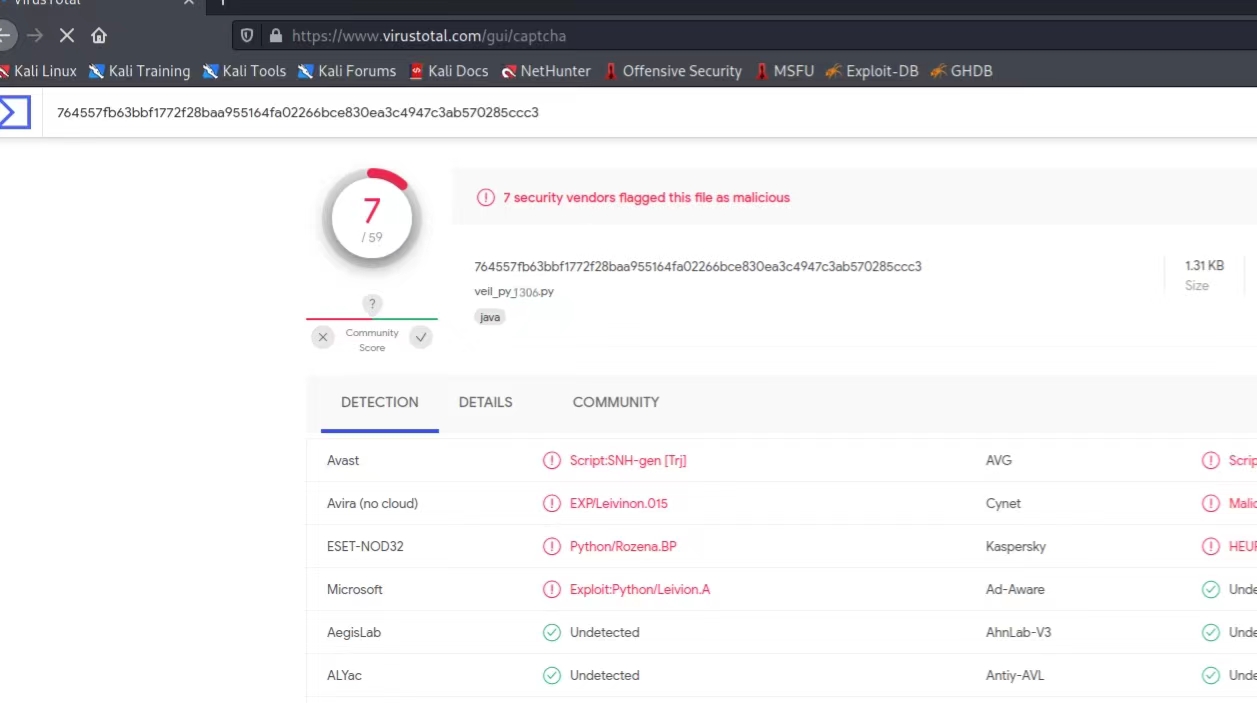Viewport: 1257px width, 703px height.
Task: Click Kaspersky detection alert icon
Action: [x=1211, y=546]
